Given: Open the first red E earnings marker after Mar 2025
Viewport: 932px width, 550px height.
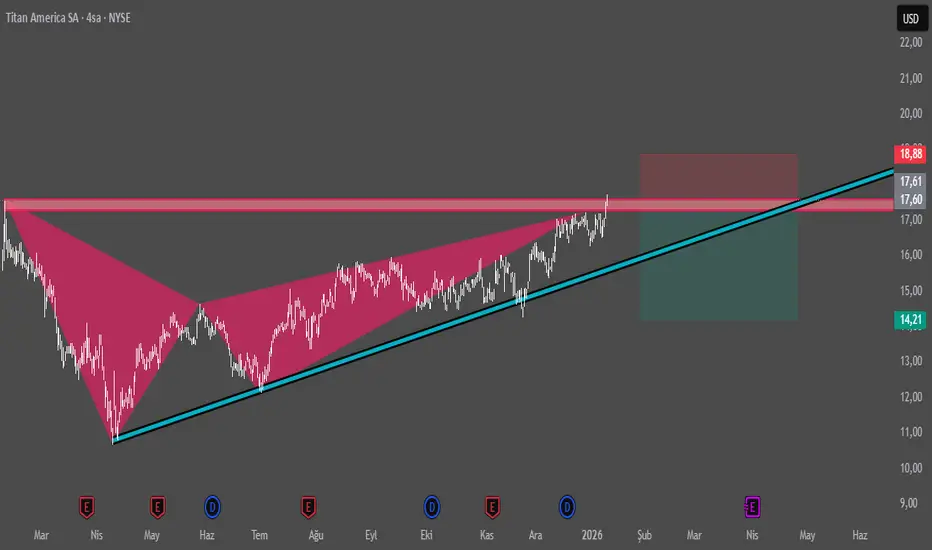Looking at the screenshot, I should coord(86,507).
